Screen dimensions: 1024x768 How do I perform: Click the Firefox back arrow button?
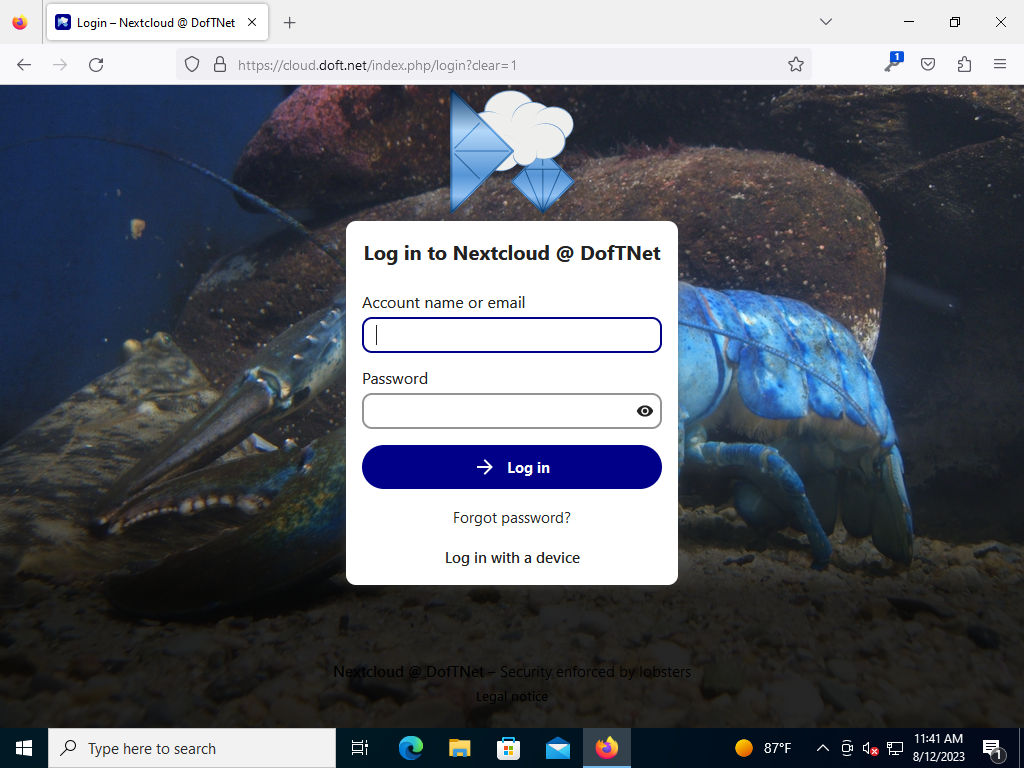click(24, 65)
